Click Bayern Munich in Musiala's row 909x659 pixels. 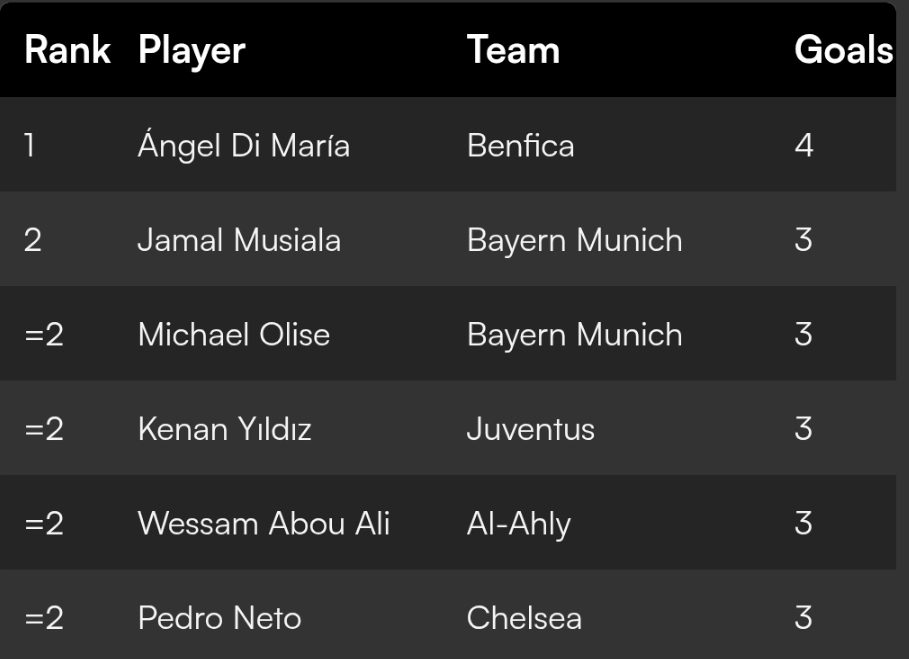[575, 241]
